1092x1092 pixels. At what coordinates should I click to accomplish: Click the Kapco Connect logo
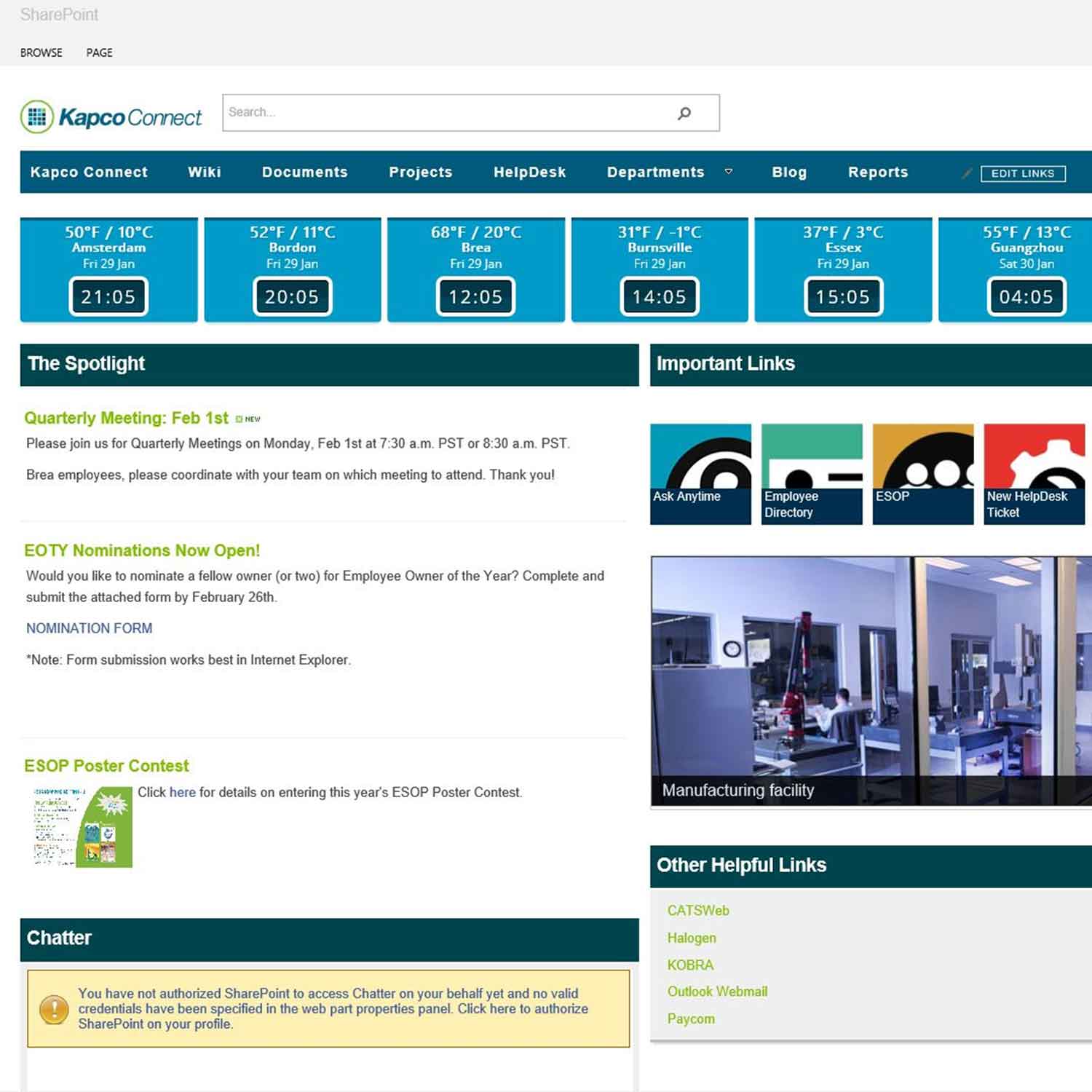111,116
